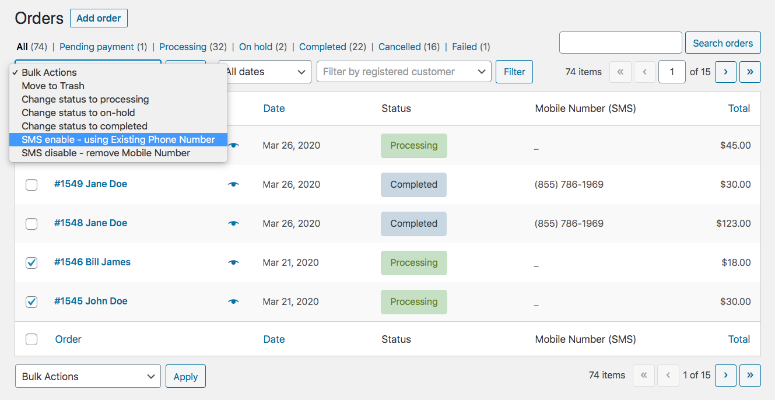
Task: Sort by Date in table footer
Action: point(274,339)
